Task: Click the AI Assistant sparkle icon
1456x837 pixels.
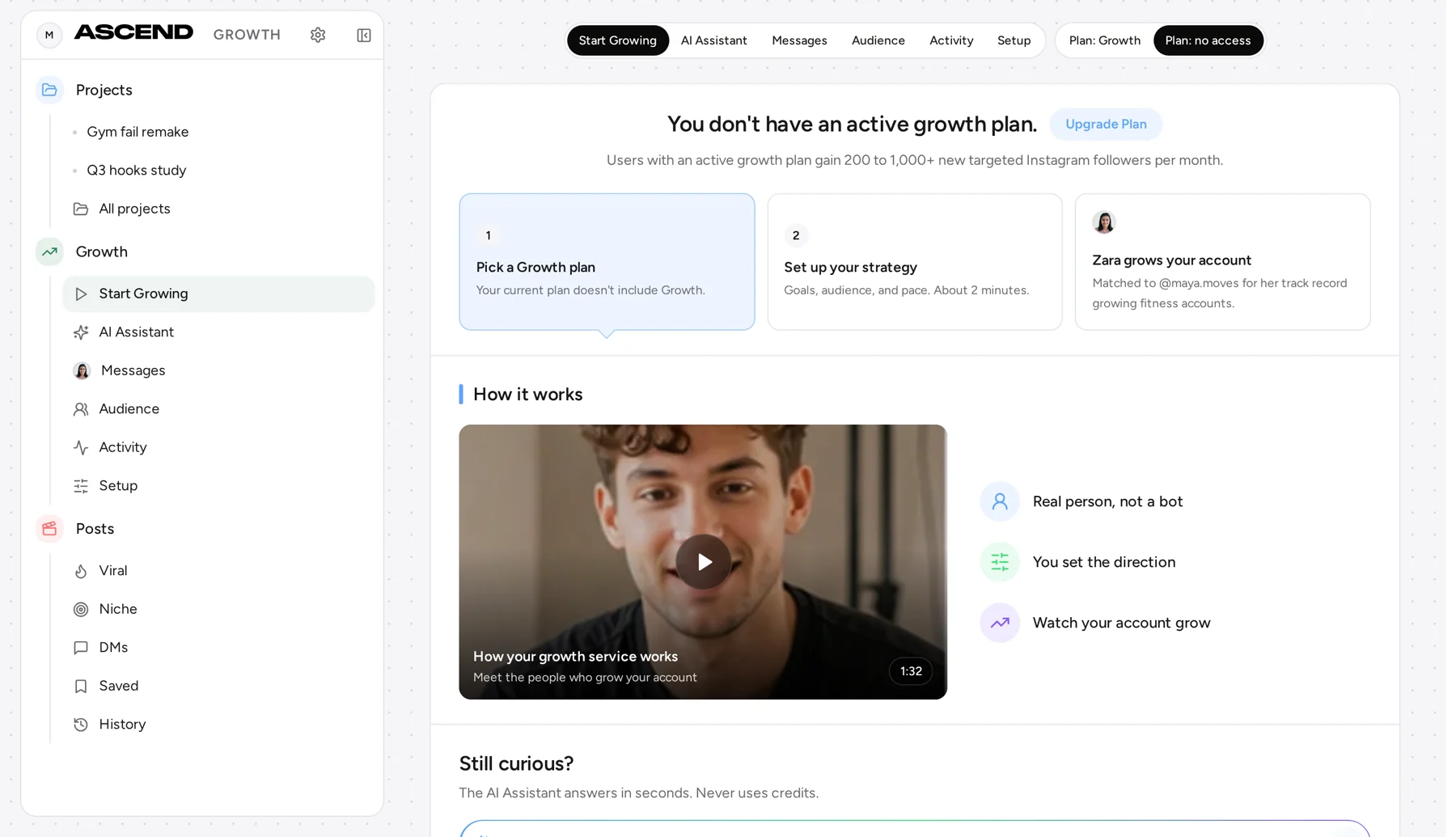Action: pos(81,332)
